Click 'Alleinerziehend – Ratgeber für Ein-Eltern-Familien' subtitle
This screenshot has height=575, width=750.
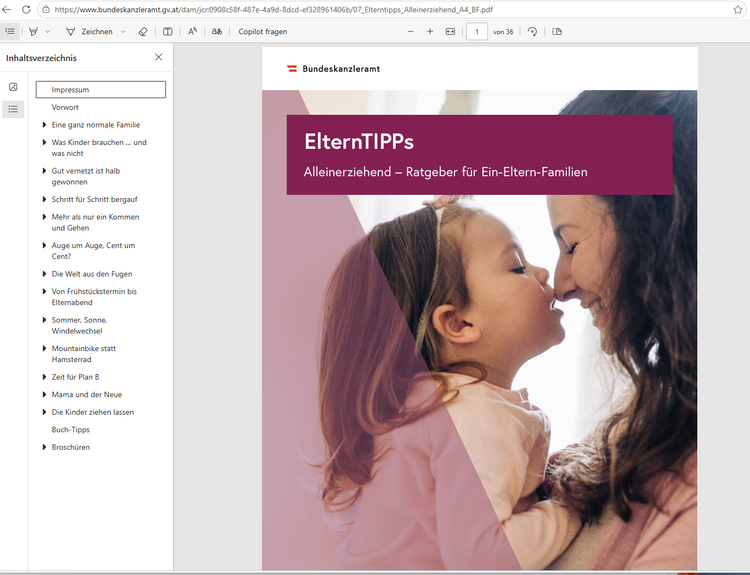(445, 172)
